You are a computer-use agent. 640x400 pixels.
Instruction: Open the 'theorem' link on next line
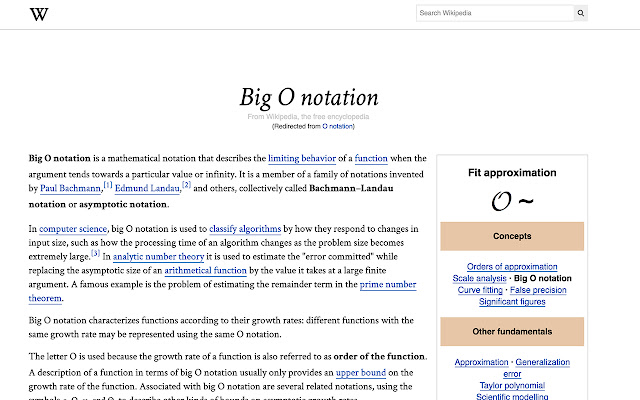(45, 298)
